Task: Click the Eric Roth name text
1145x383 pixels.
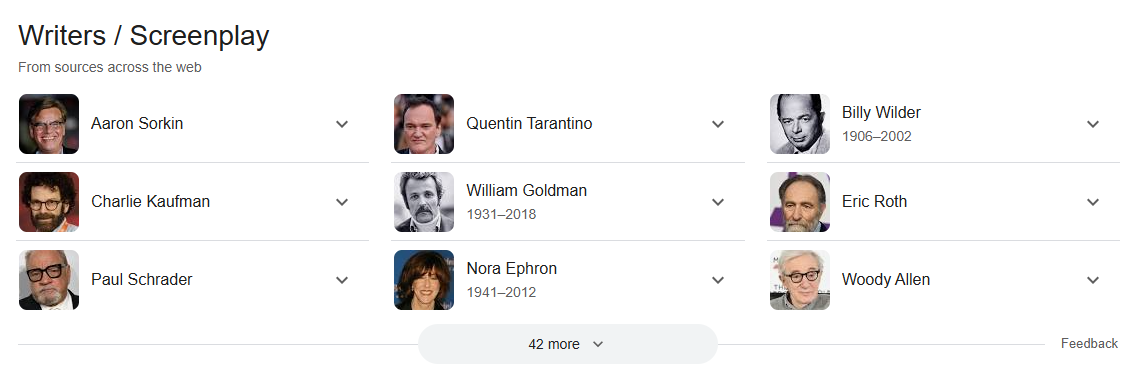Action: tap(874, 201)
